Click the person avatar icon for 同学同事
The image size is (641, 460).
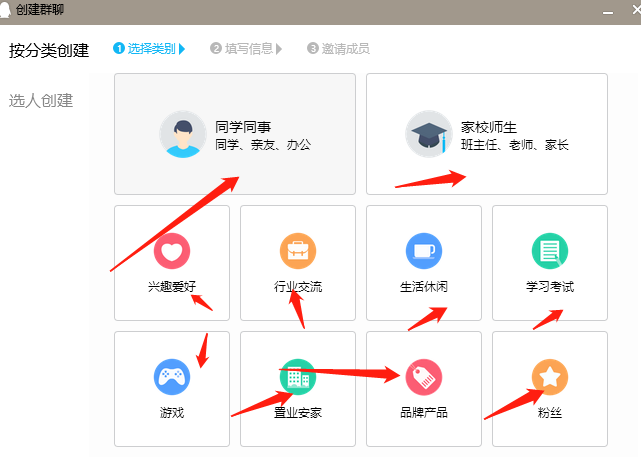[183, 134]
